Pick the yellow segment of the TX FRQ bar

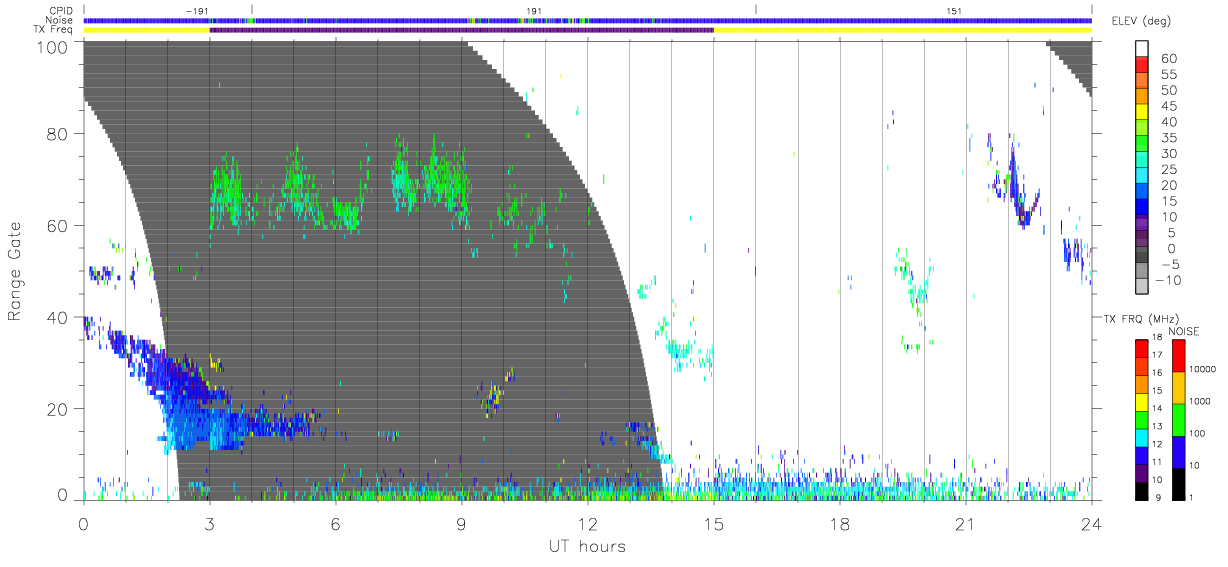pyautogui.click(x=1142, y=401)
